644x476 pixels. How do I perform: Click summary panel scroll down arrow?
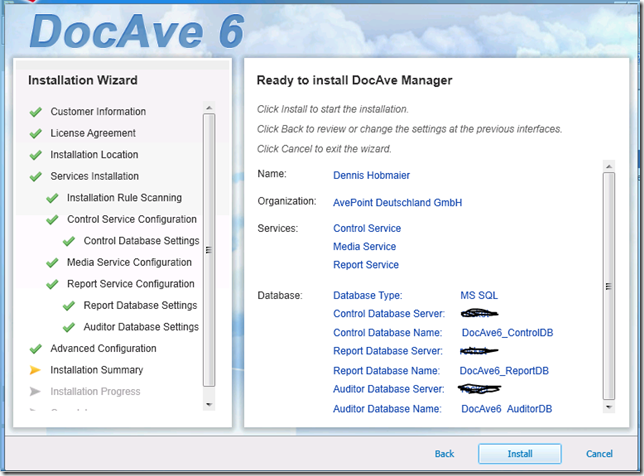click(609, 407)
